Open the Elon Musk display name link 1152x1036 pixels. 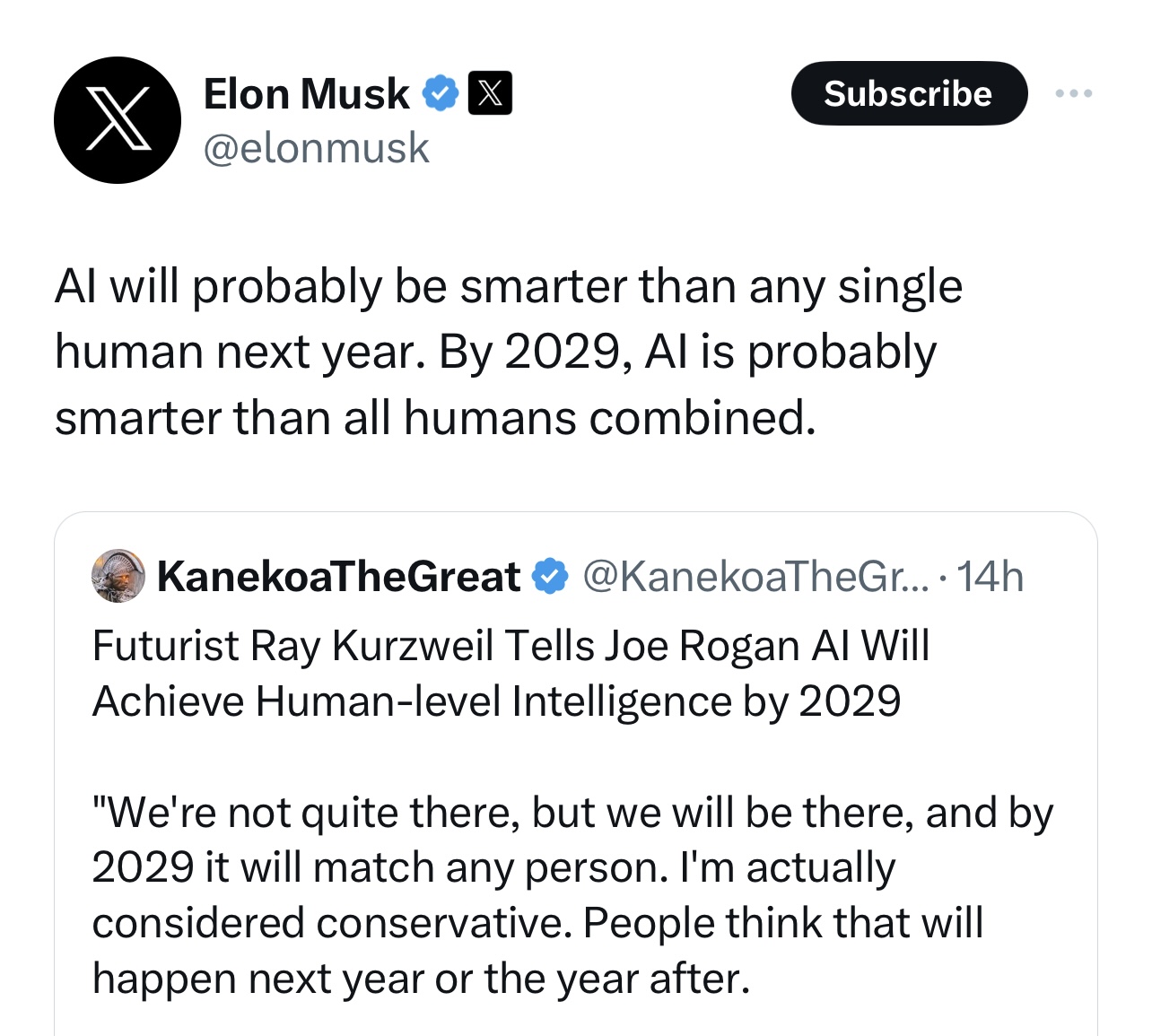pos(306,93)
